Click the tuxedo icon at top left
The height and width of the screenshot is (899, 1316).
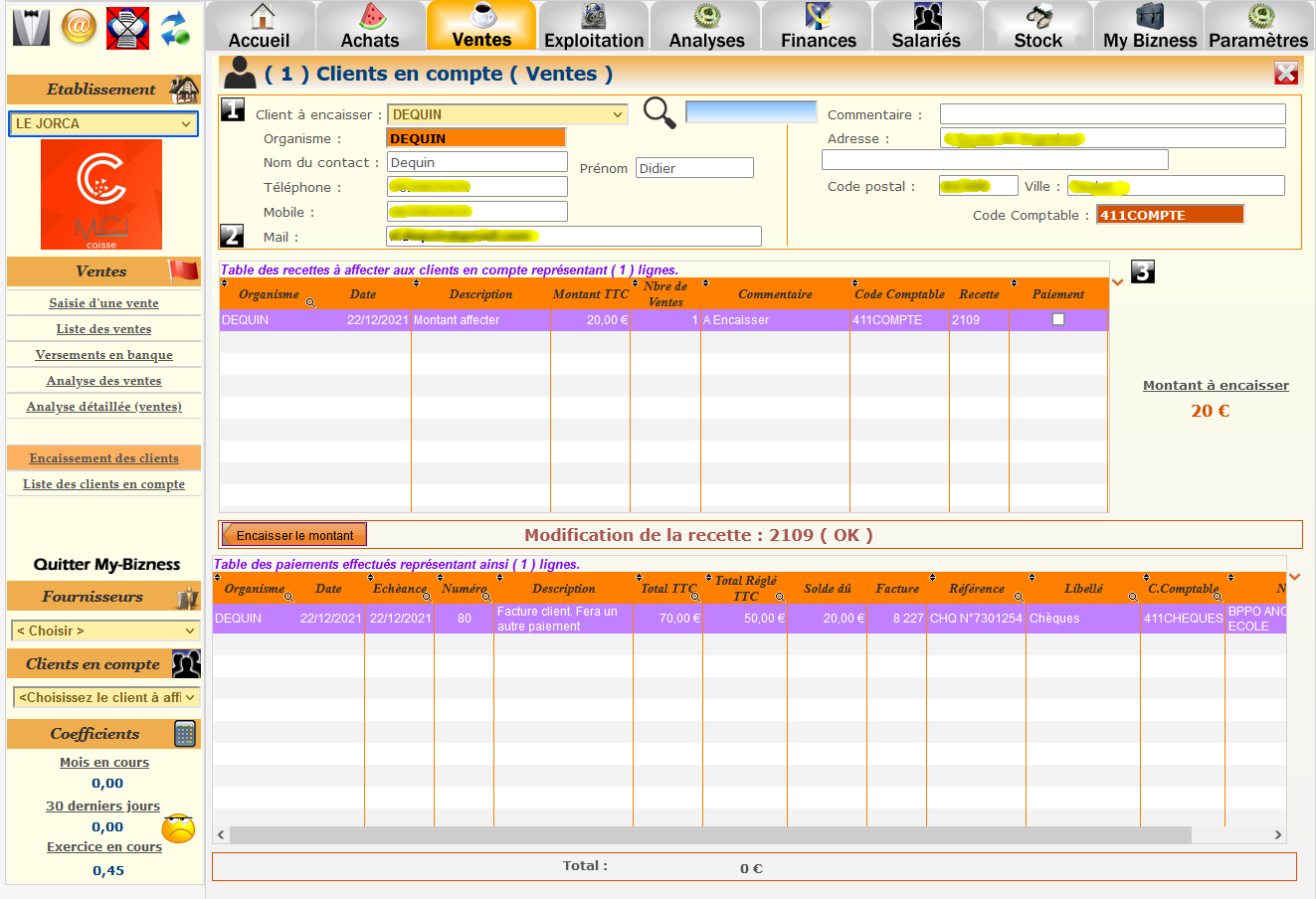(x=31, y=27)
